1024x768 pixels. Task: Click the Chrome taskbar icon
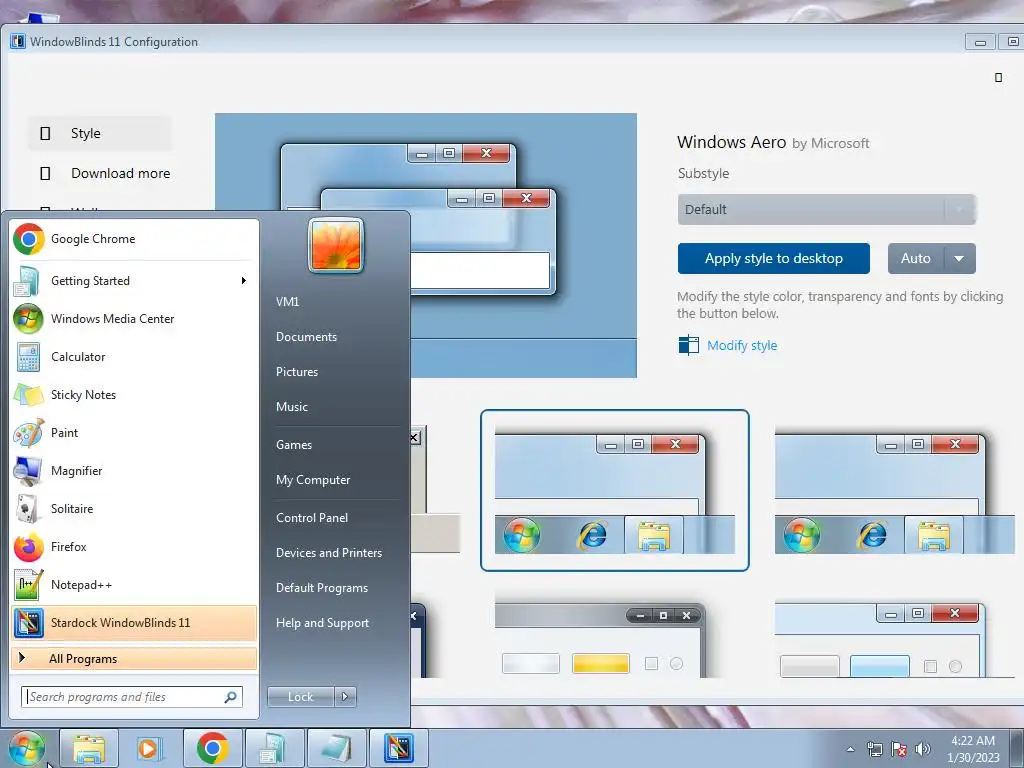[x=212, y=748]
